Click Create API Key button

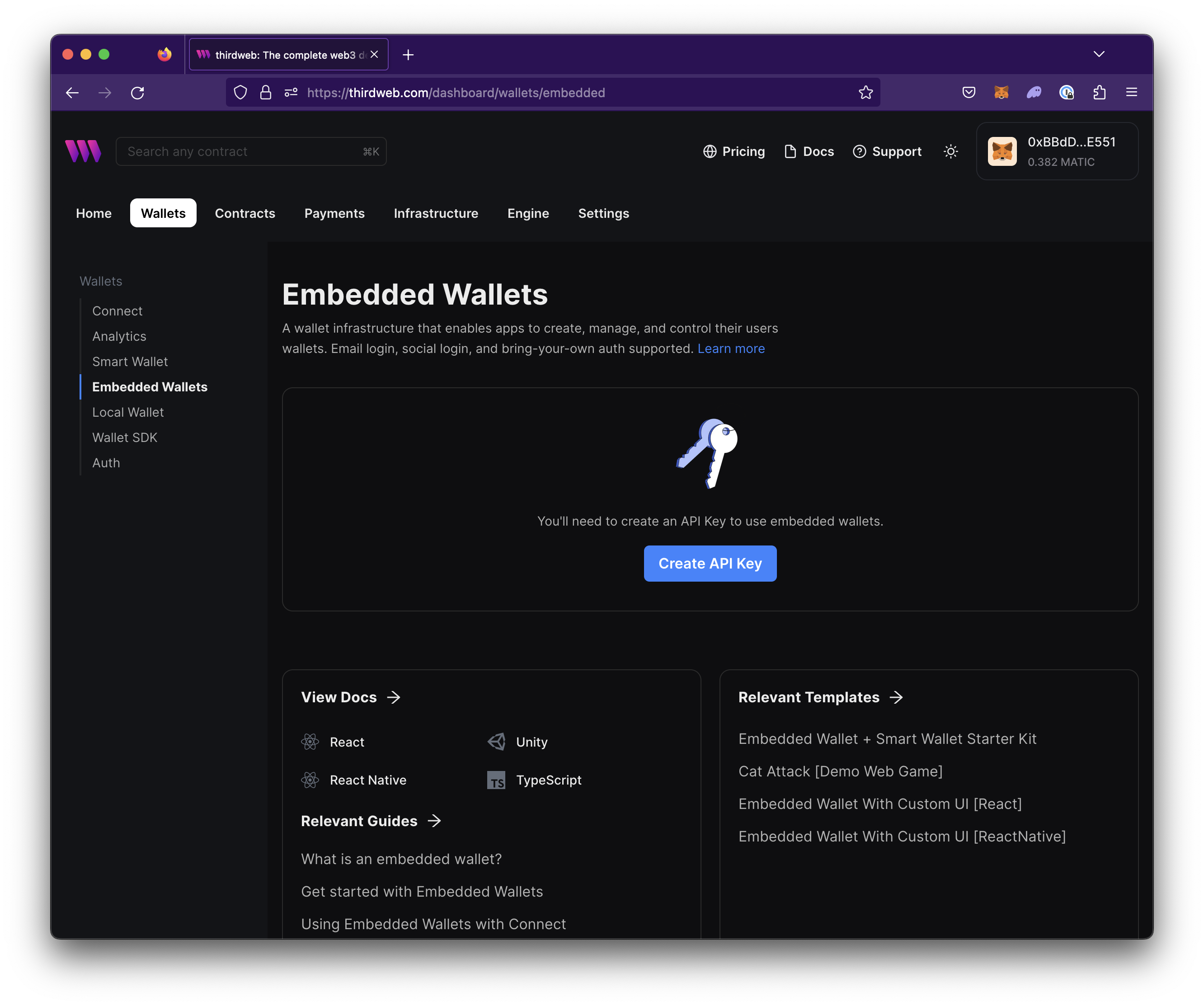point(710,563)
